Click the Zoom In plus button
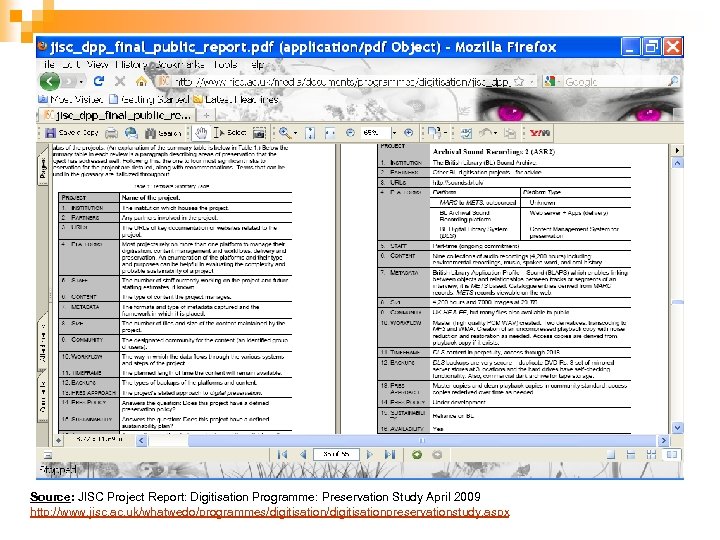 tap(408, 133)
